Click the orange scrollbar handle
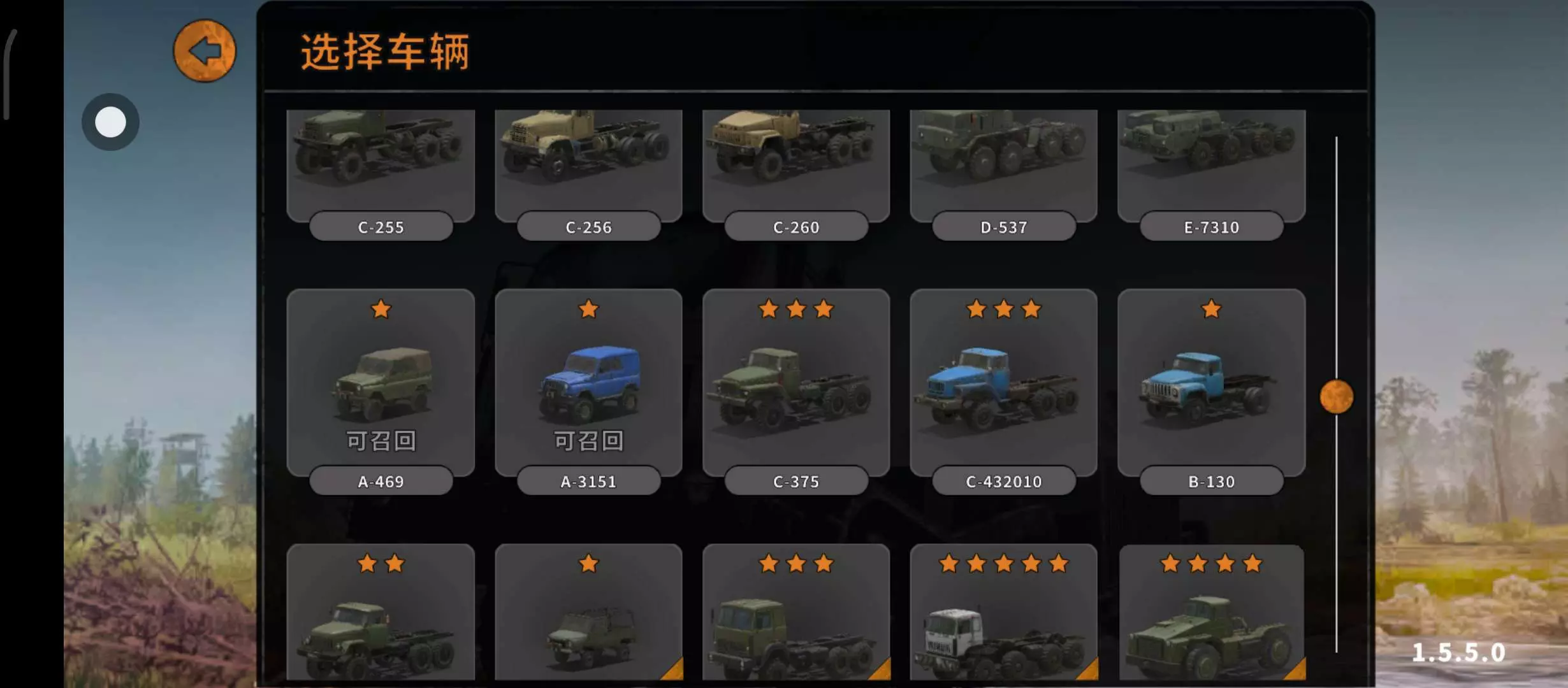This screenshot has width=1568, height=688. pos(1337,397)
